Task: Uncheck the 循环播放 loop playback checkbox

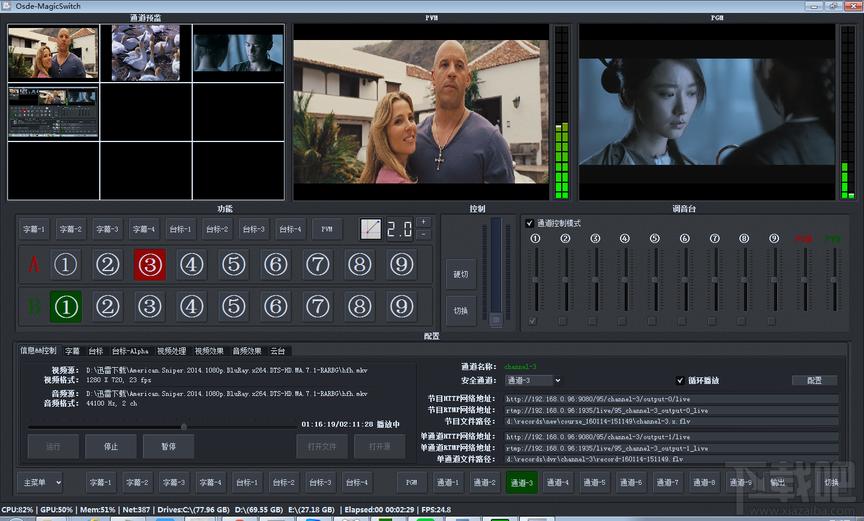Action: pos(680,381)
